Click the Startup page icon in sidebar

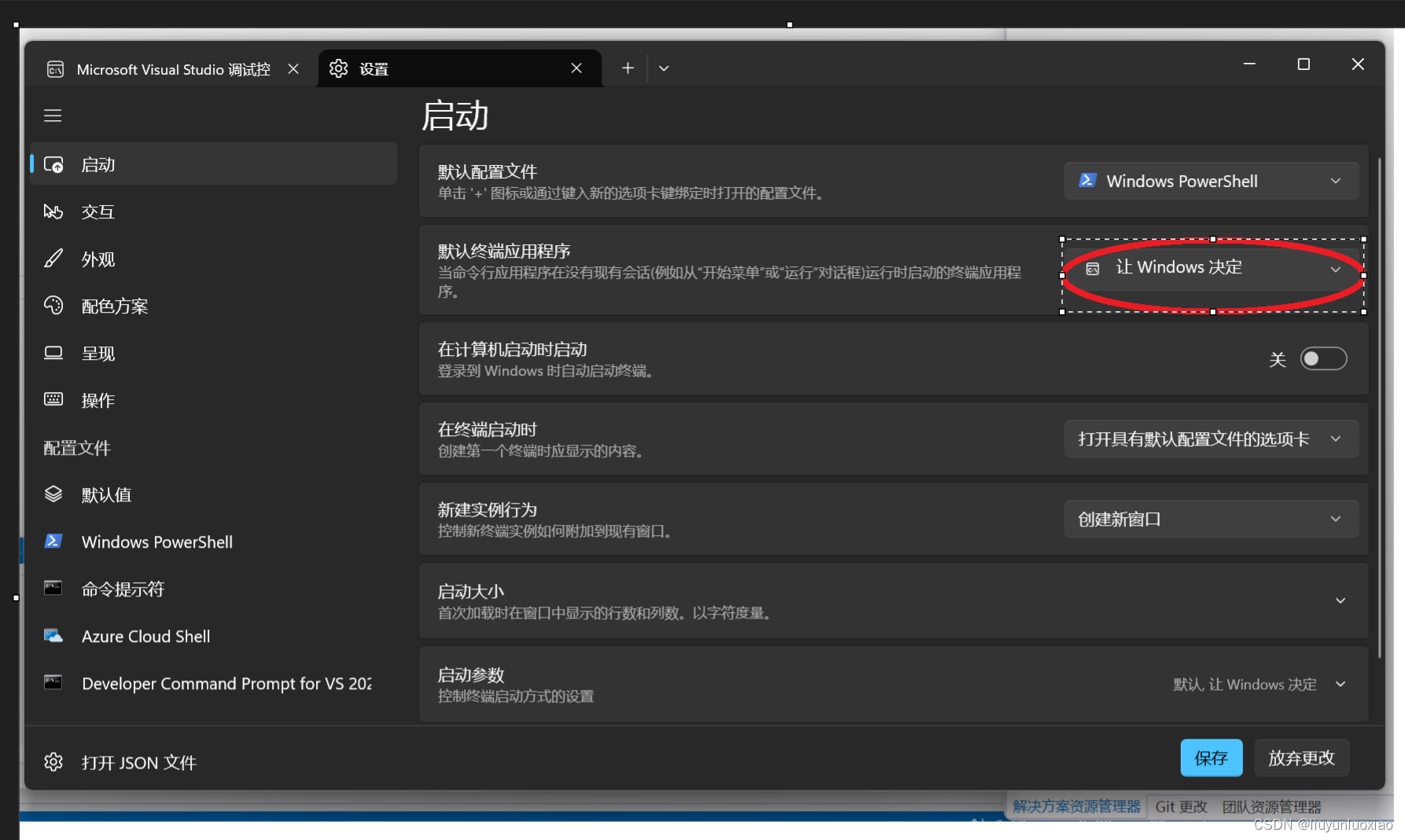tap(53, 164)
